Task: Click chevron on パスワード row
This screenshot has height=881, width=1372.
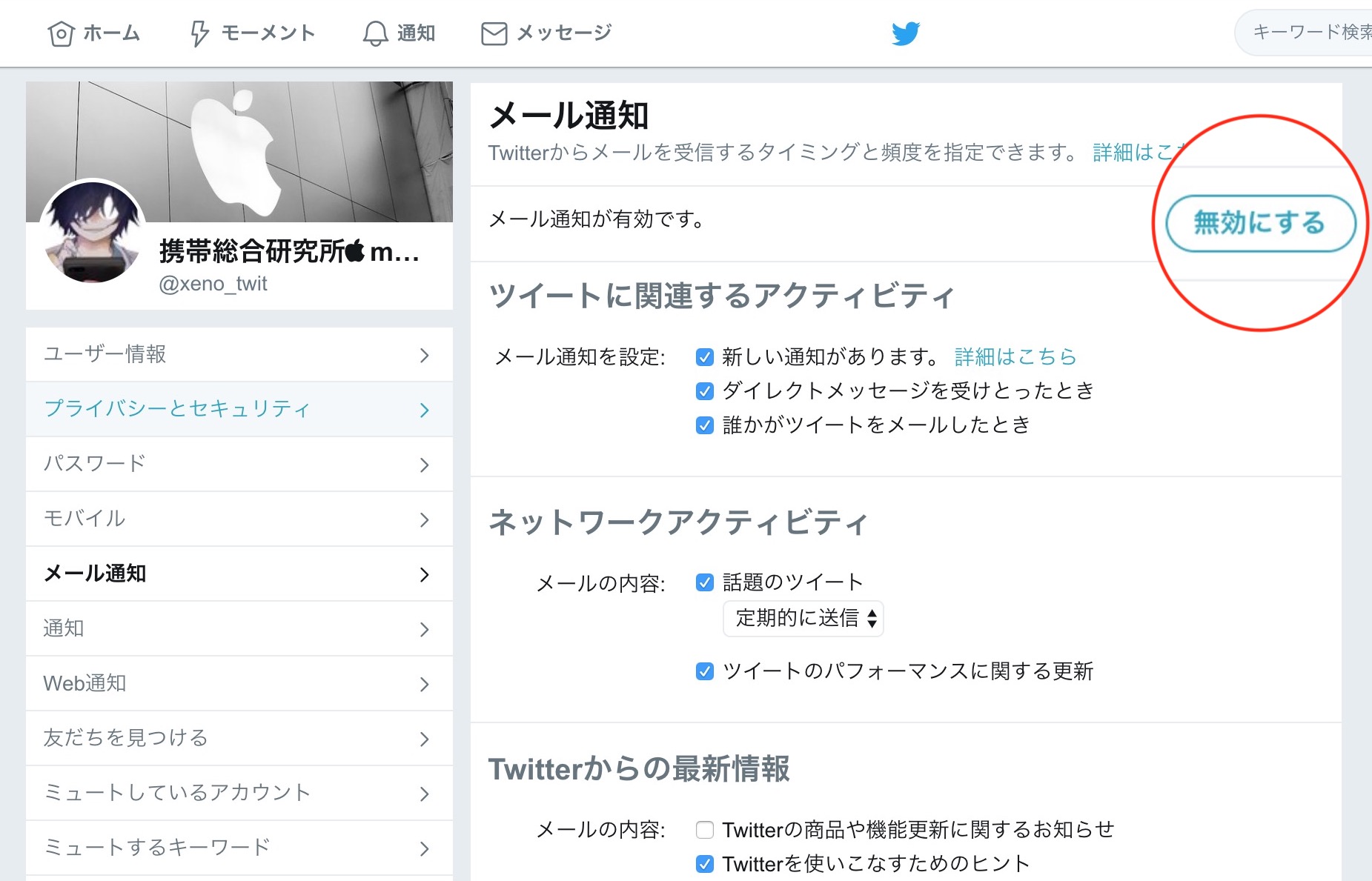Action: click(x=424, y=465)
